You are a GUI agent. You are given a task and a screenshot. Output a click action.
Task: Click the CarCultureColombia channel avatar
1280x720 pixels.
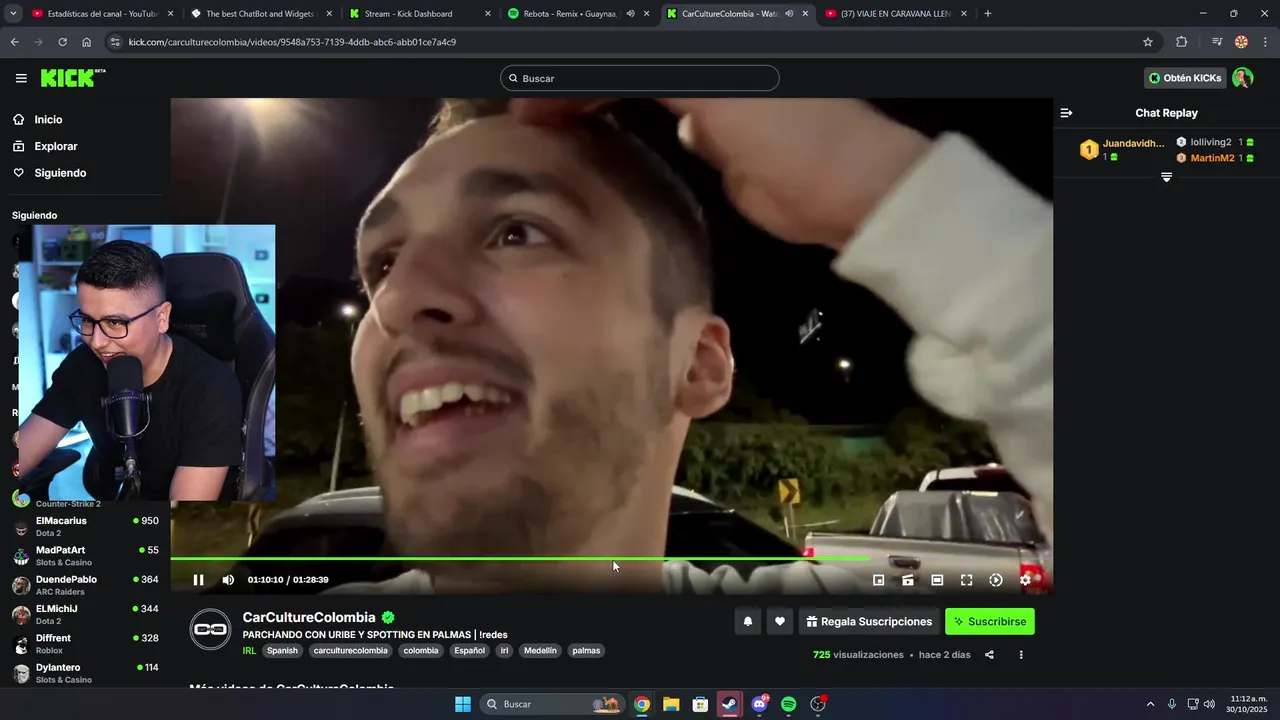click(210, 629)
